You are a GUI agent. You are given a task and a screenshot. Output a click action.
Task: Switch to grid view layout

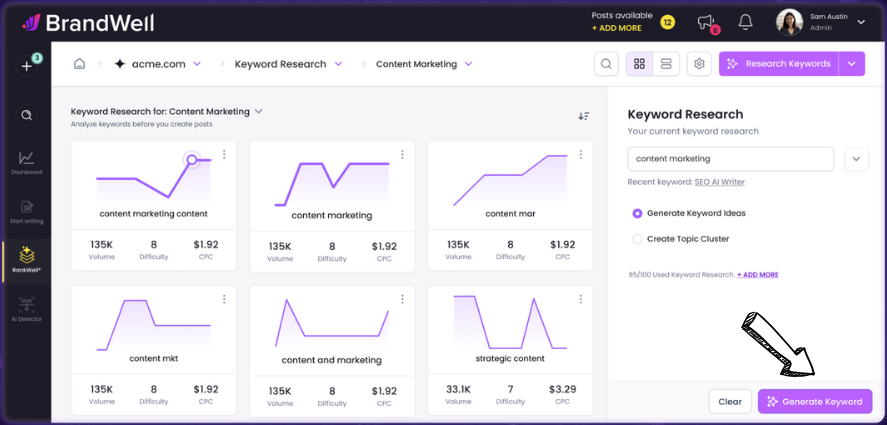pyautogui.click(x=638, y=64)
